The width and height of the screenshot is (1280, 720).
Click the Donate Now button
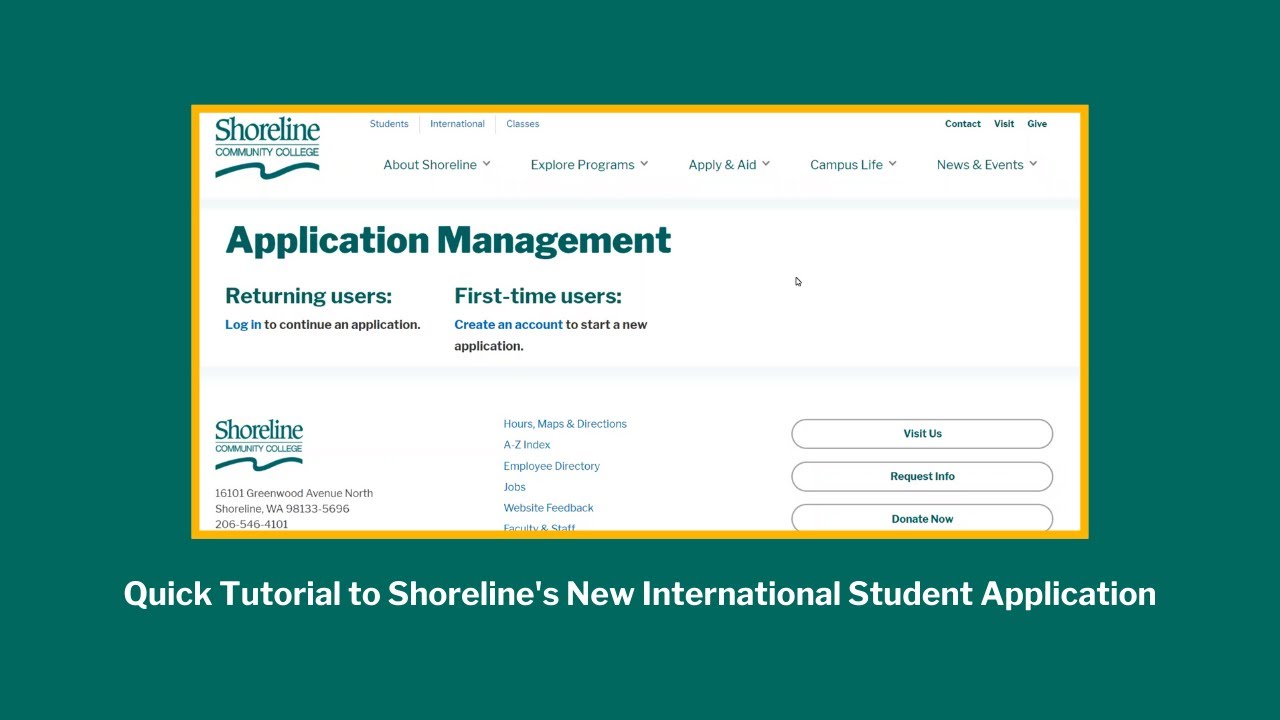pyautogui.click(x=922, y=518)
